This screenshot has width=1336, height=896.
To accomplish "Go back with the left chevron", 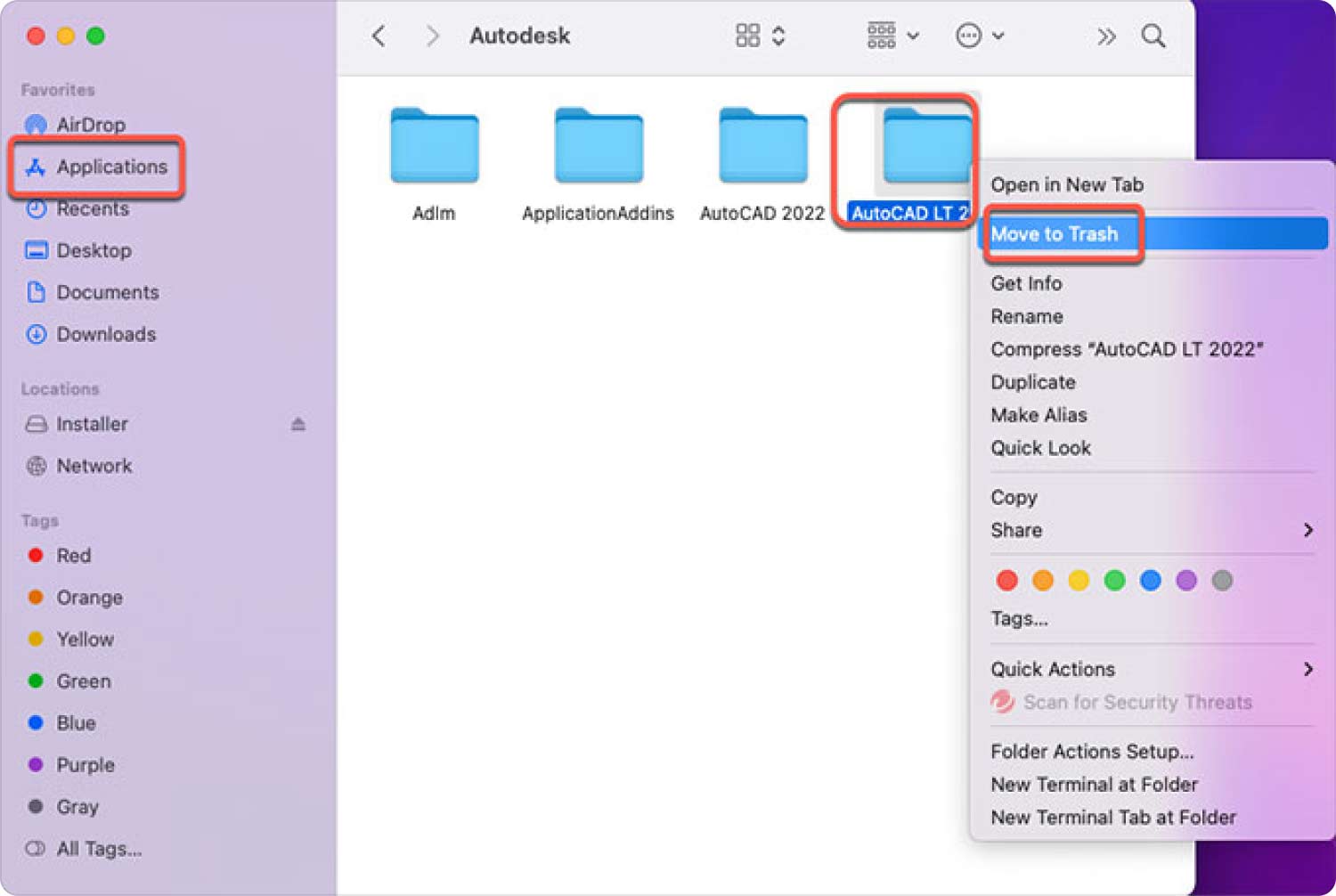I will [379, 37].
